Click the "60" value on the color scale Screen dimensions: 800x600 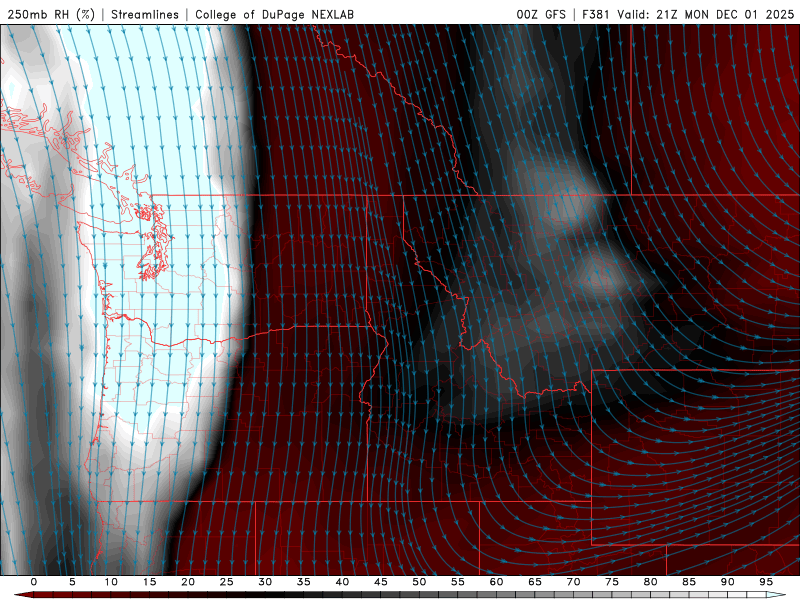[496, 582]
